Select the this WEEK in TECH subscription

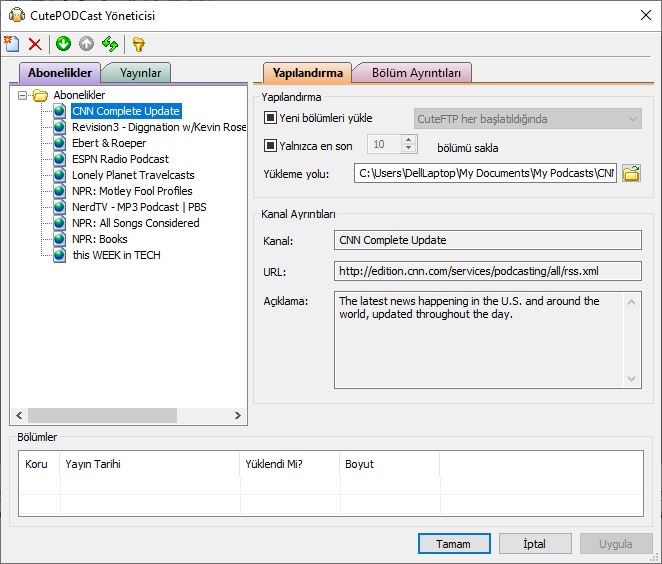coord(117,255)
